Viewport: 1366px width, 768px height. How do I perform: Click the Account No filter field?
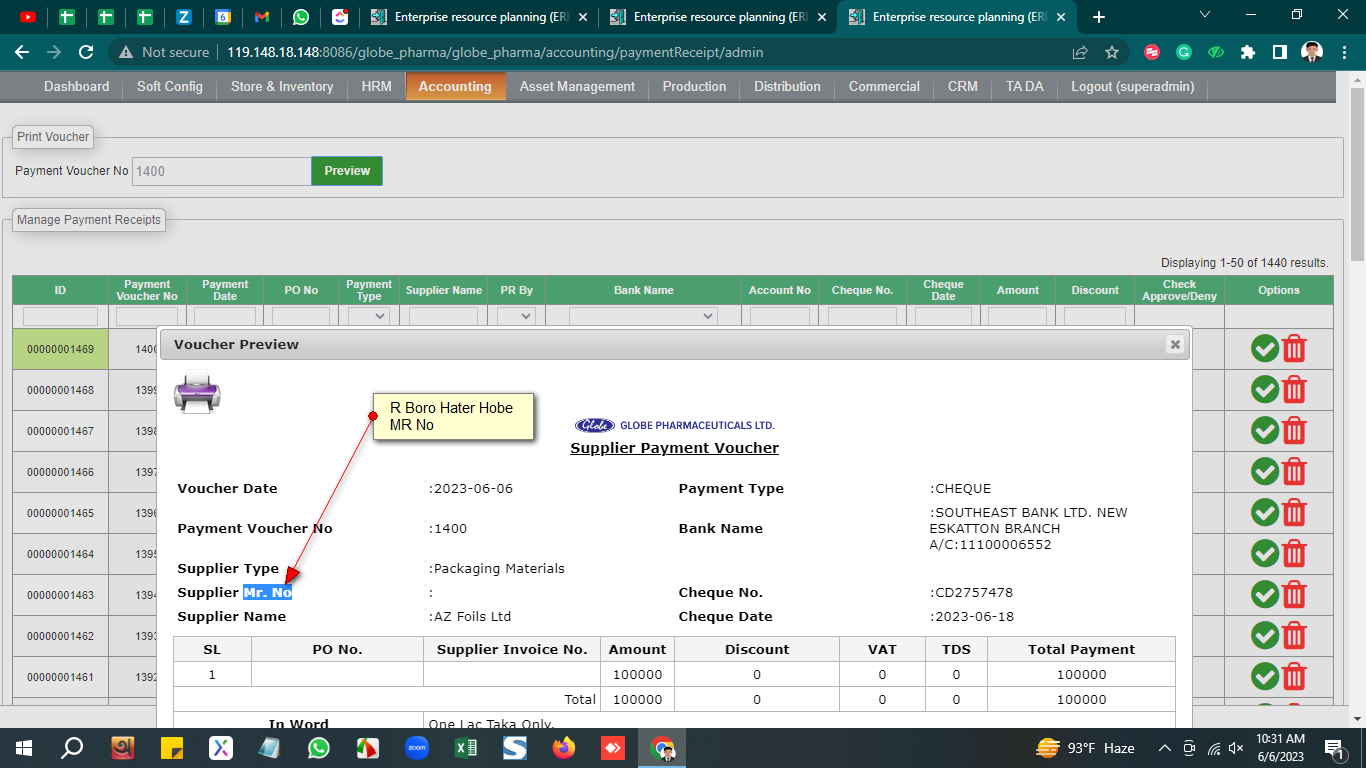[780, 316]
